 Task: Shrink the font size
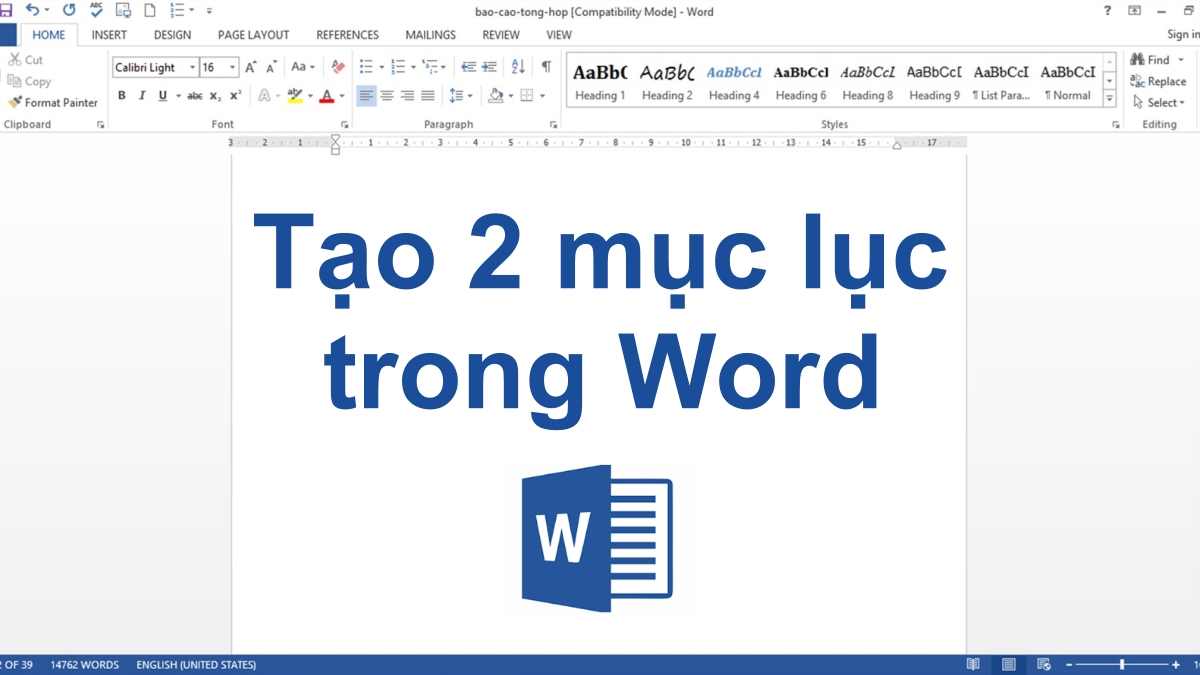(271, 67)
